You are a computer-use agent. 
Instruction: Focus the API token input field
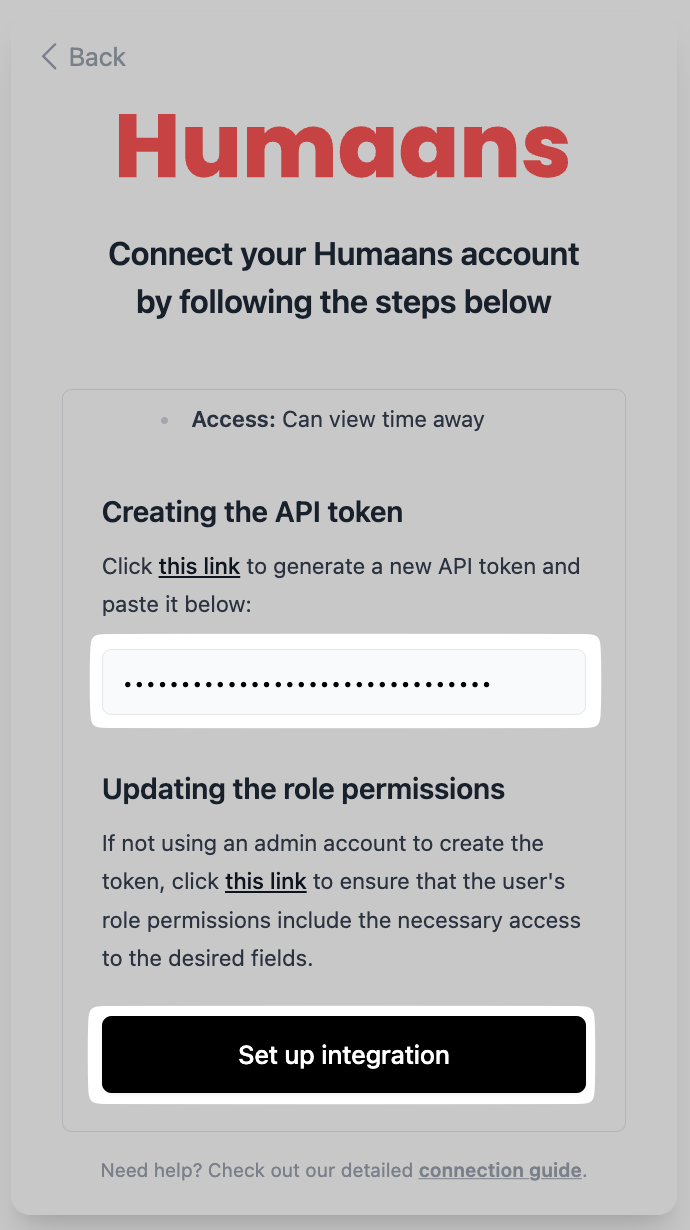tap(344, 682)
